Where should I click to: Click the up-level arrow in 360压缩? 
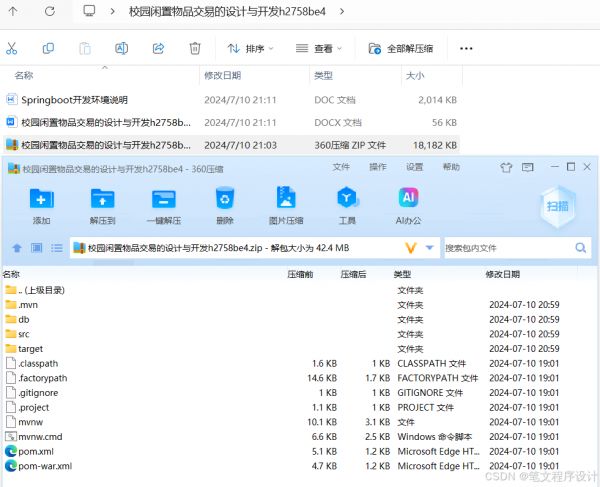point(17,248)
